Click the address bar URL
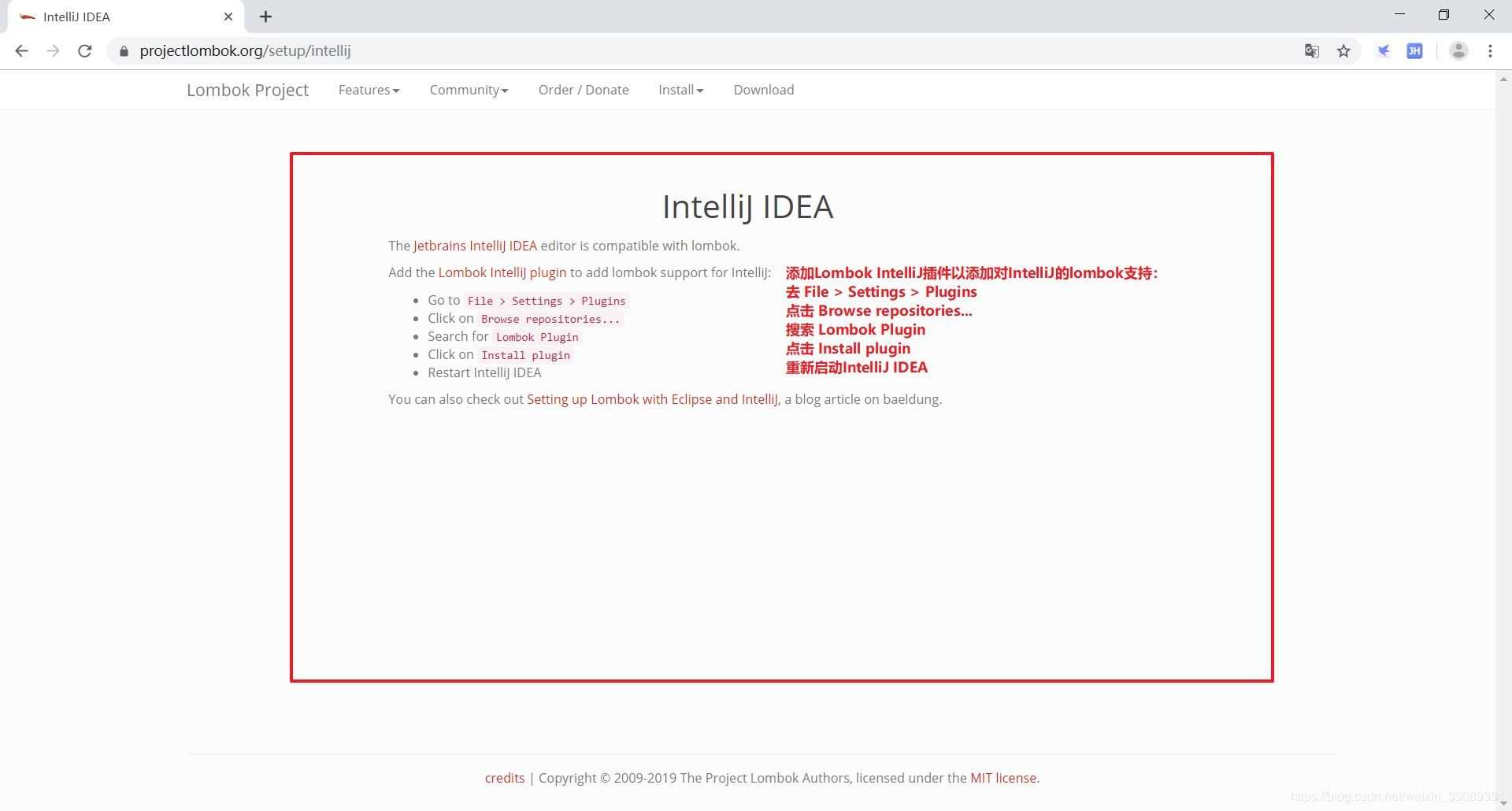This screenshot has width=1512, height=811. [245, 51]
